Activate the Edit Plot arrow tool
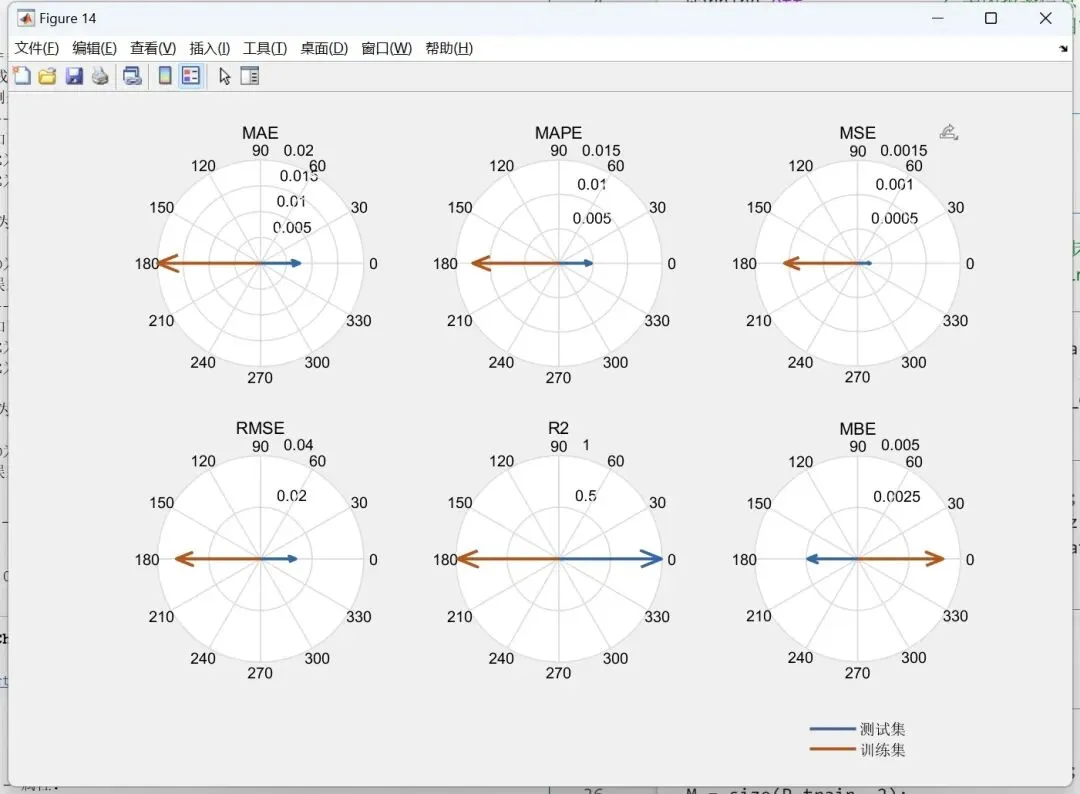 225,76
